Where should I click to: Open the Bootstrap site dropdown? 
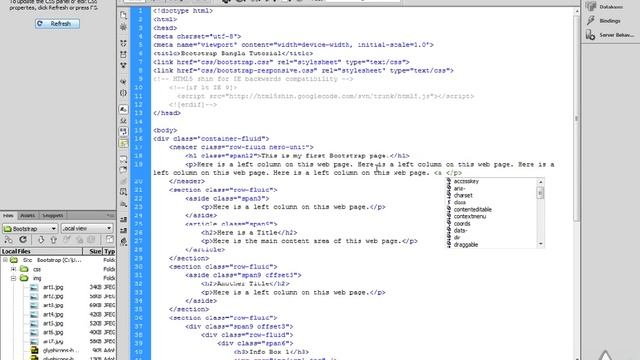coord(30,229)
